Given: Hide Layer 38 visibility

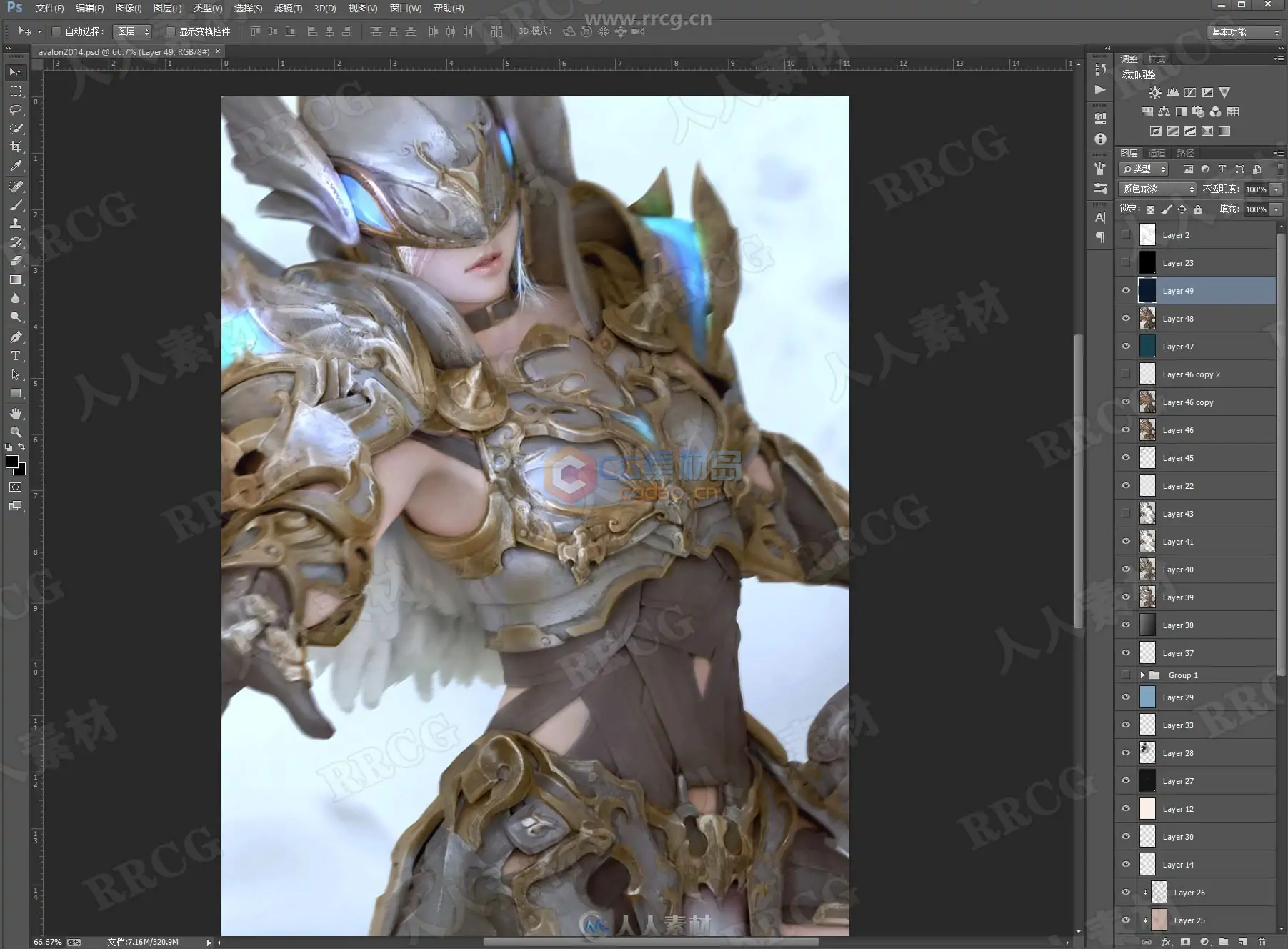Looking at the screenshot, I should coord(1126,625).
